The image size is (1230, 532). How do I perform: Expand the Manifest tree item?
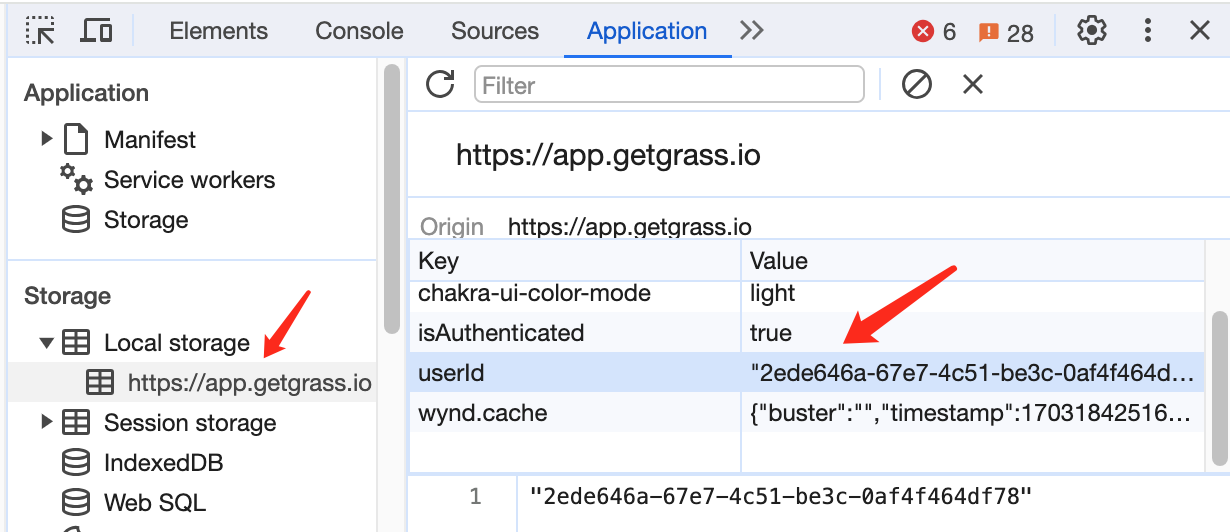point(47,139)
